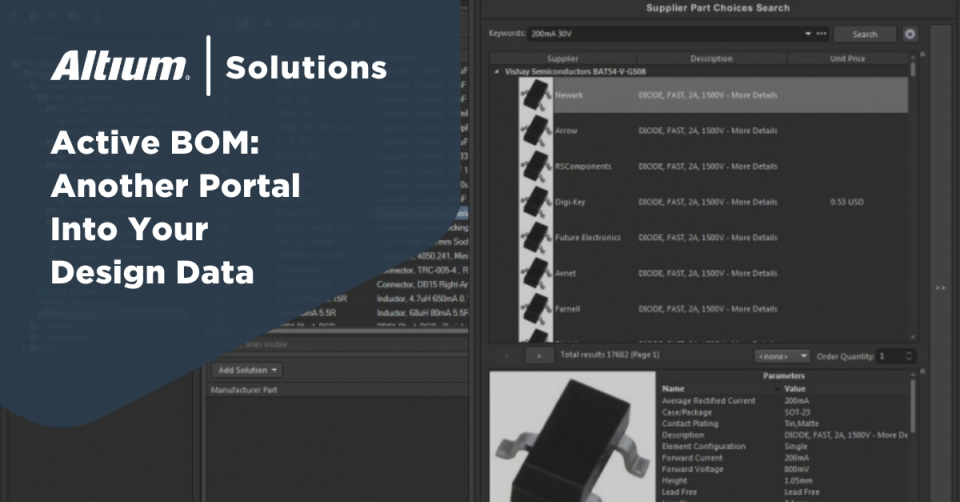The image size is (960, 502).
Task: Click the RSComponents part image icon
Action: click(x=535, y=166)
